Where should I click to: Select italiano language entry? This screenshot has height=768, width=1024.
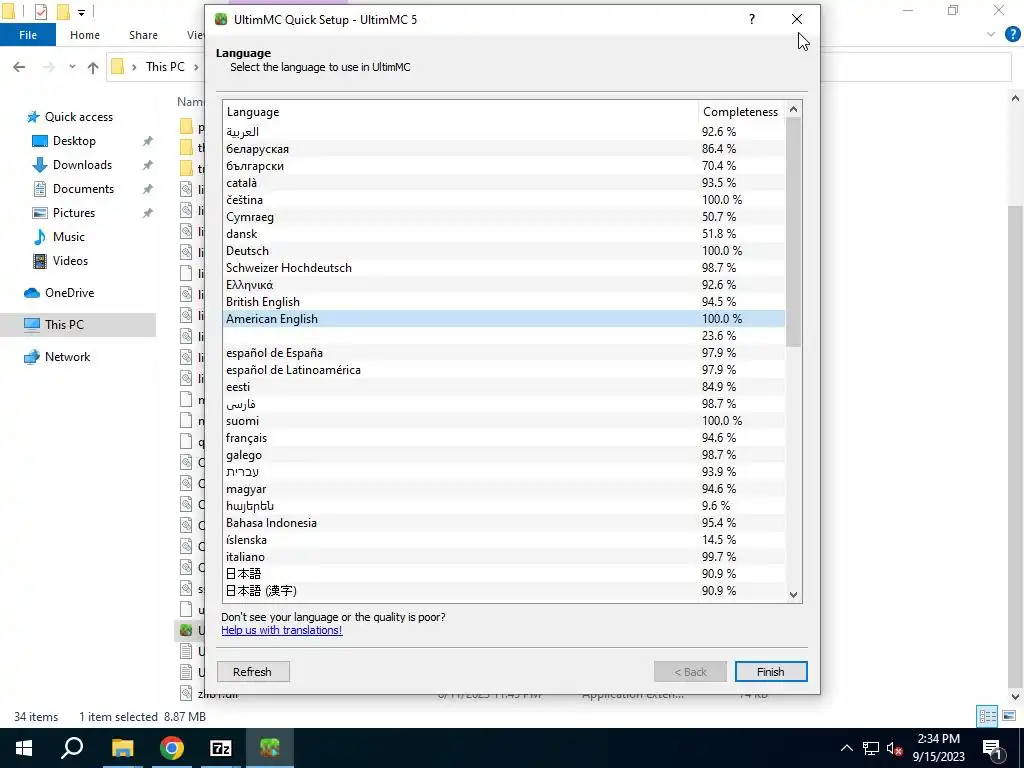click(504, 556)
